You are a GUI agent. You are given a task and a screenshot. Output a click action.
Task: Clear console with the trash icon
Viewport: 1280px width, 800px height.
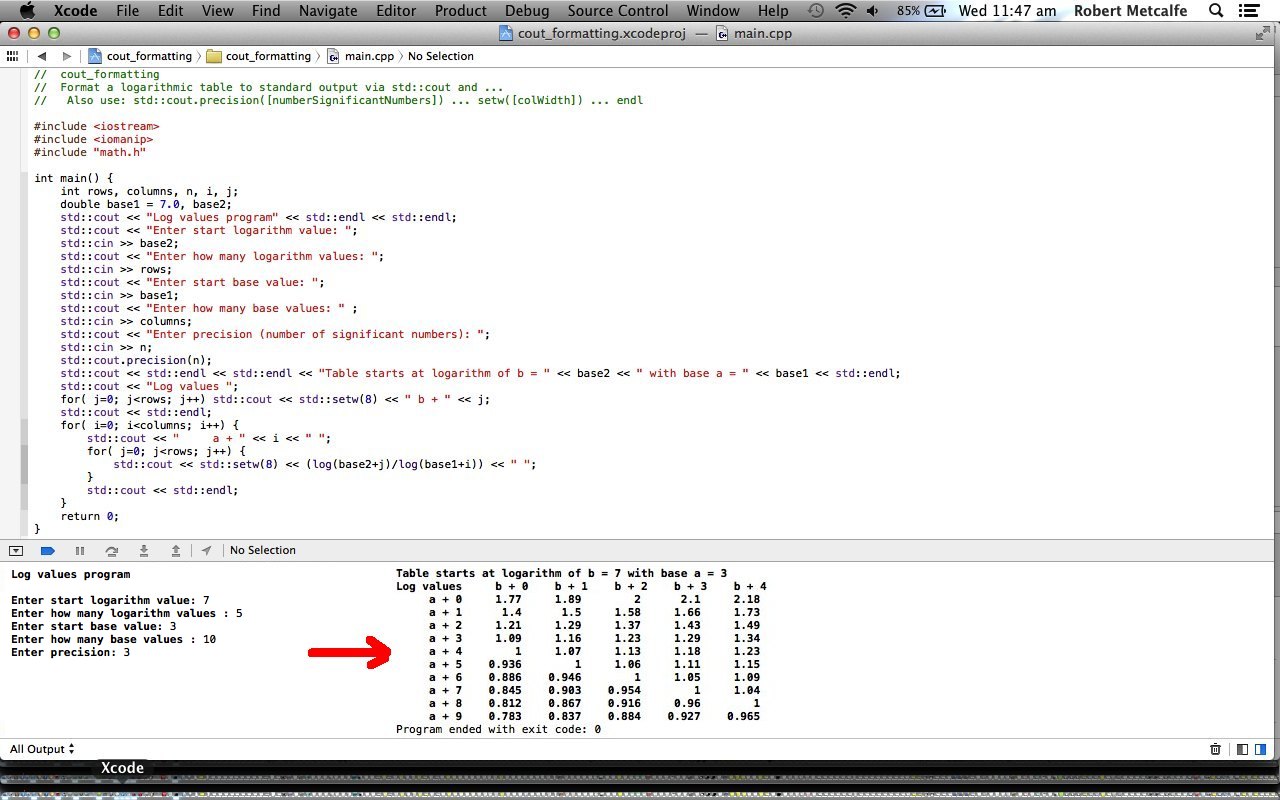[x=1215, y=749]
